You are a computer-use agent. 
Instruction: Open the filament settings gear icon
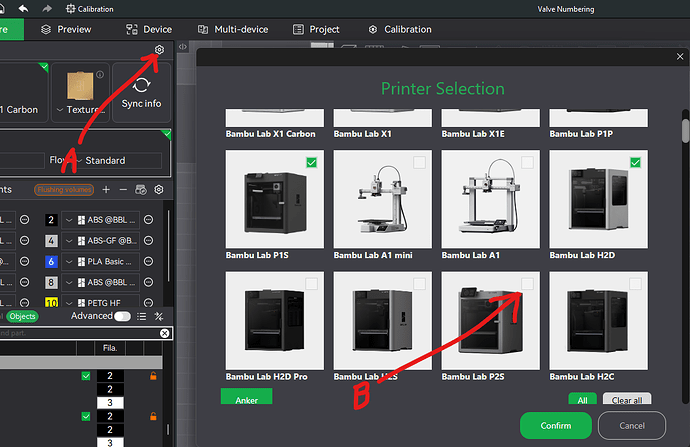click(x=159, y=190)
